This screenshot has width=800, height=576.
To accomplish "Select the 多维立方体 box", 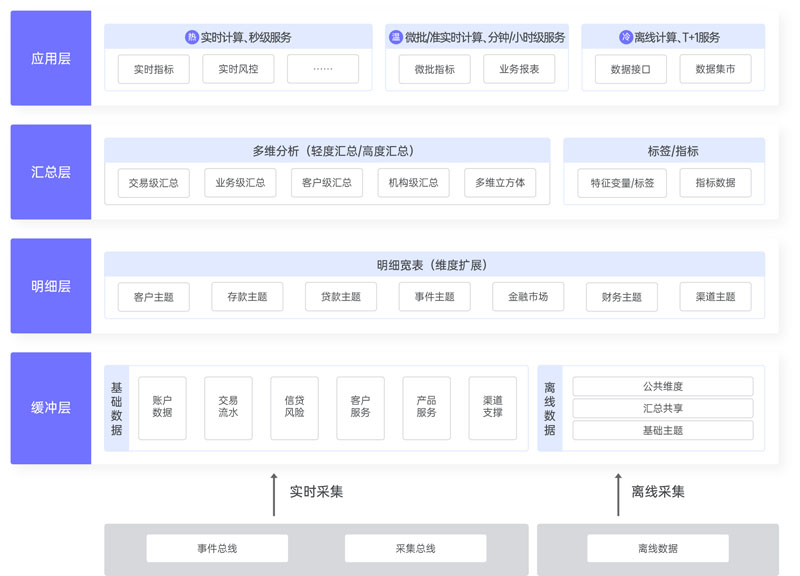I will 500,183.
